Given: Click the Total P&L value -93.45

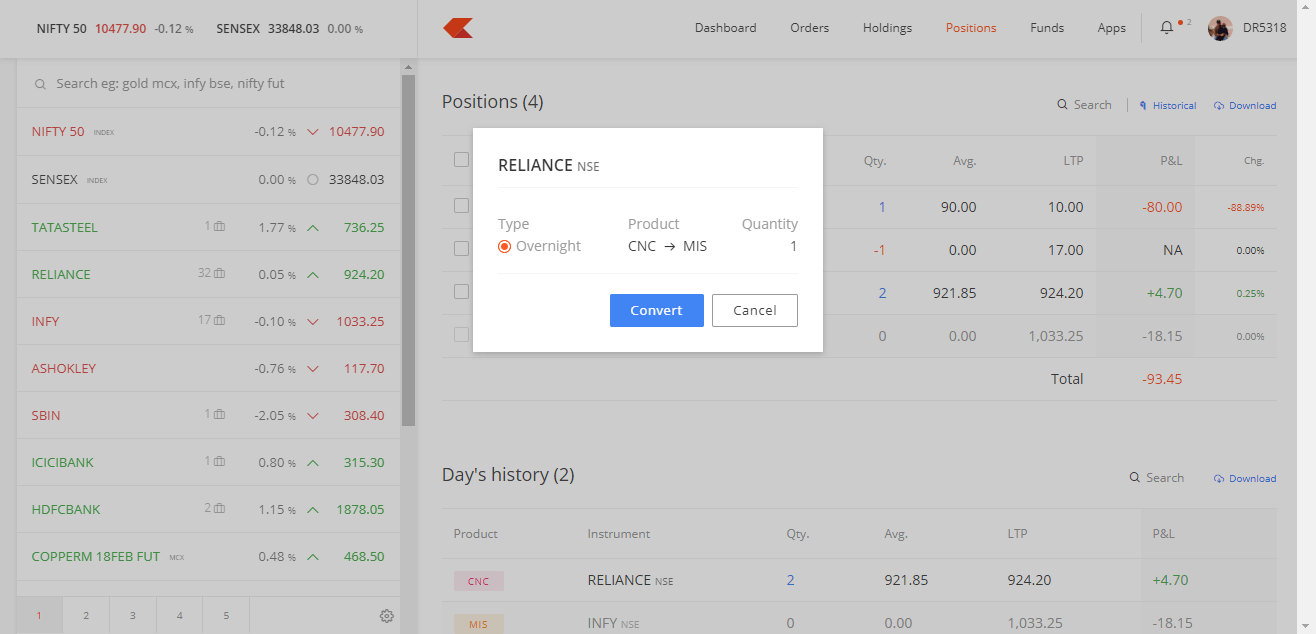Looking at the screenshot, I should 1162,379.
